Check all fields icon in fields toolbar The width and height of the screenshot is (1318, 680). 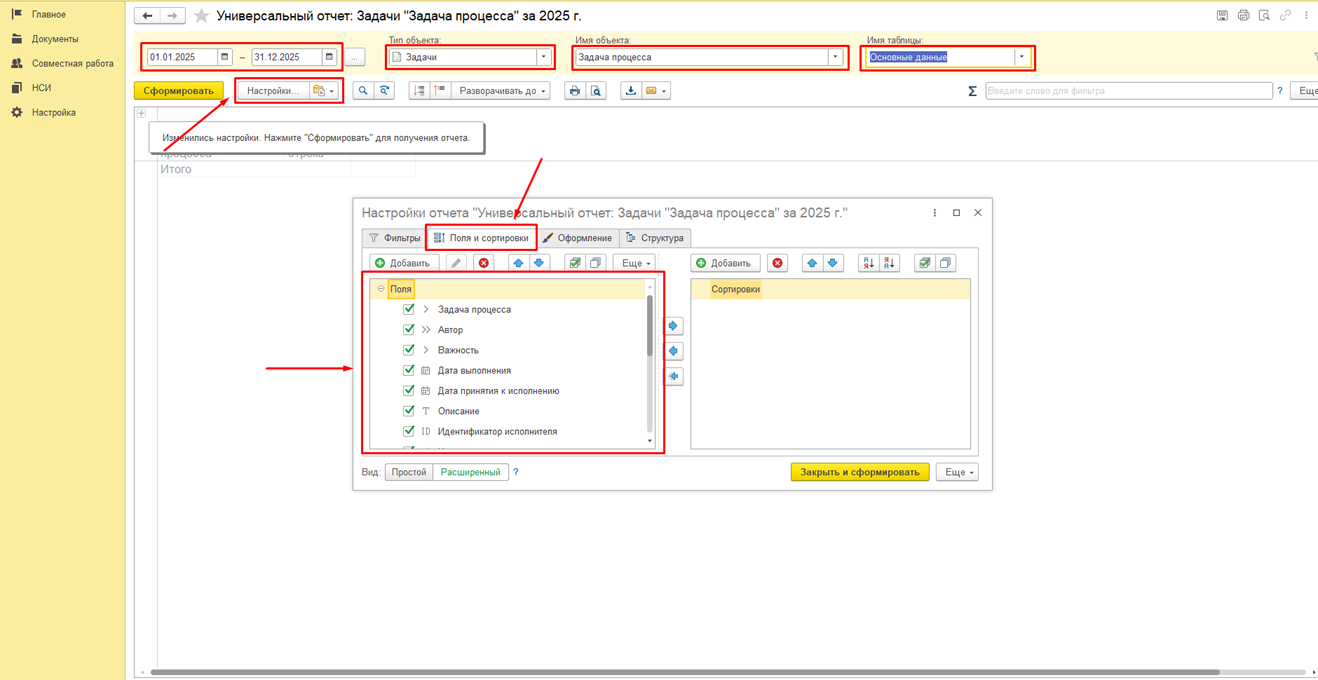[574, 263]
